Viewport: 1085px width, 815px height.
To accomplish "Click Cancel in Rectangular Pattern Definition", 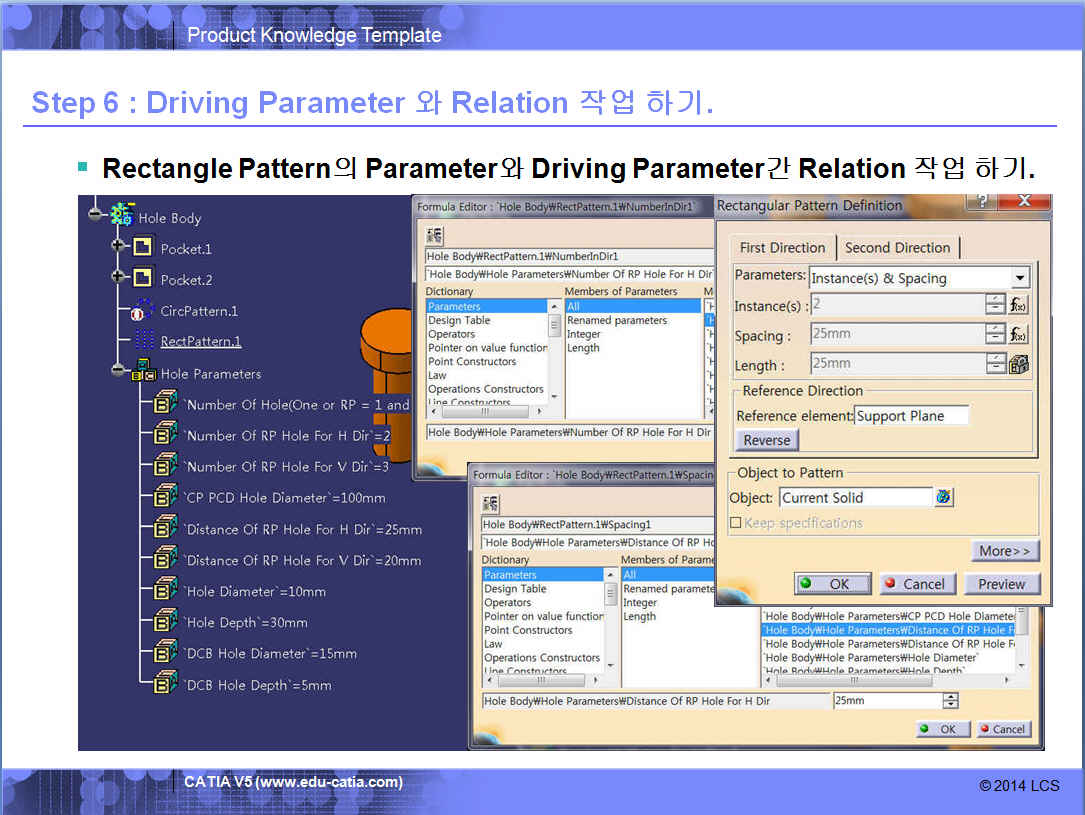I will coord(917,584).
